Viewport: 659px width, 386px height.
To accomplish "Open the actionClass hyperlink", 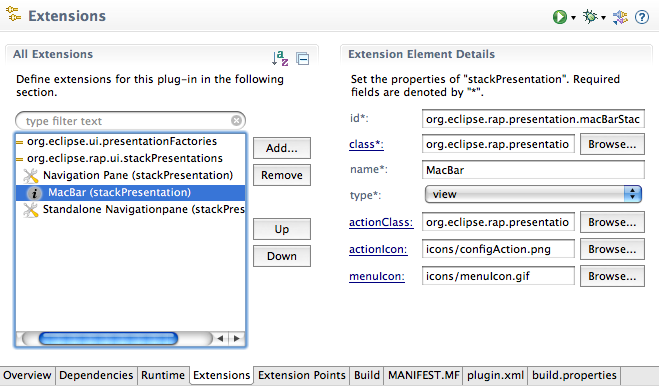I will (x=381, y=222).
